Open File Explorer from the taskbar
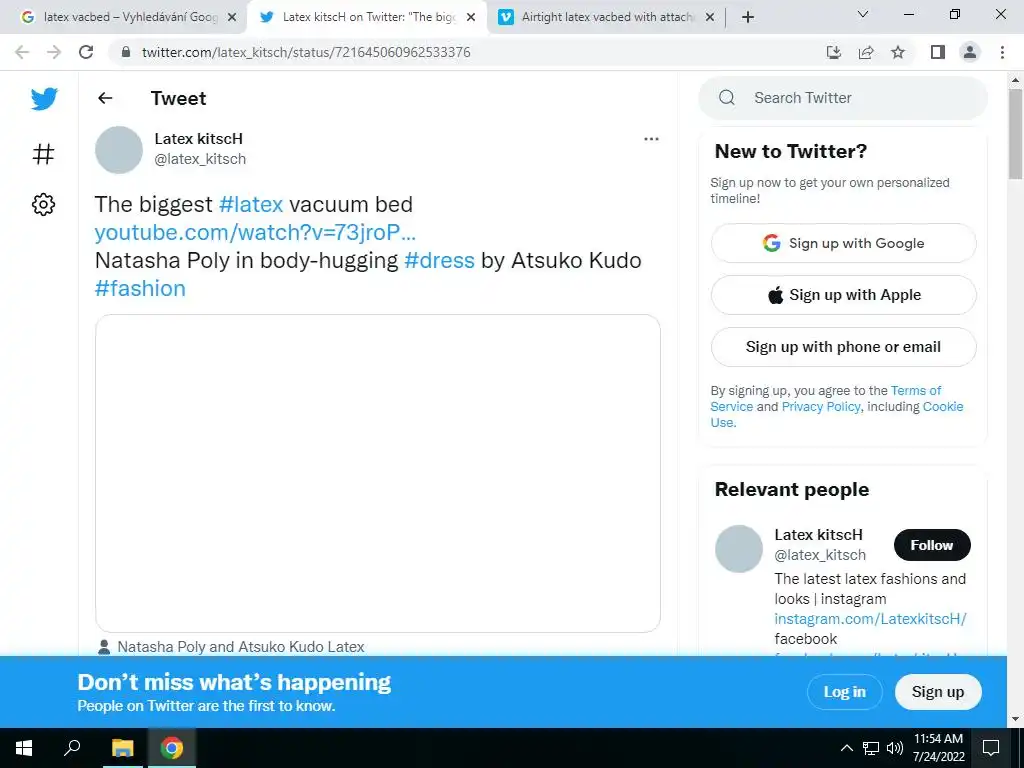Viewport: 1024px width, 768px height. 122,748
